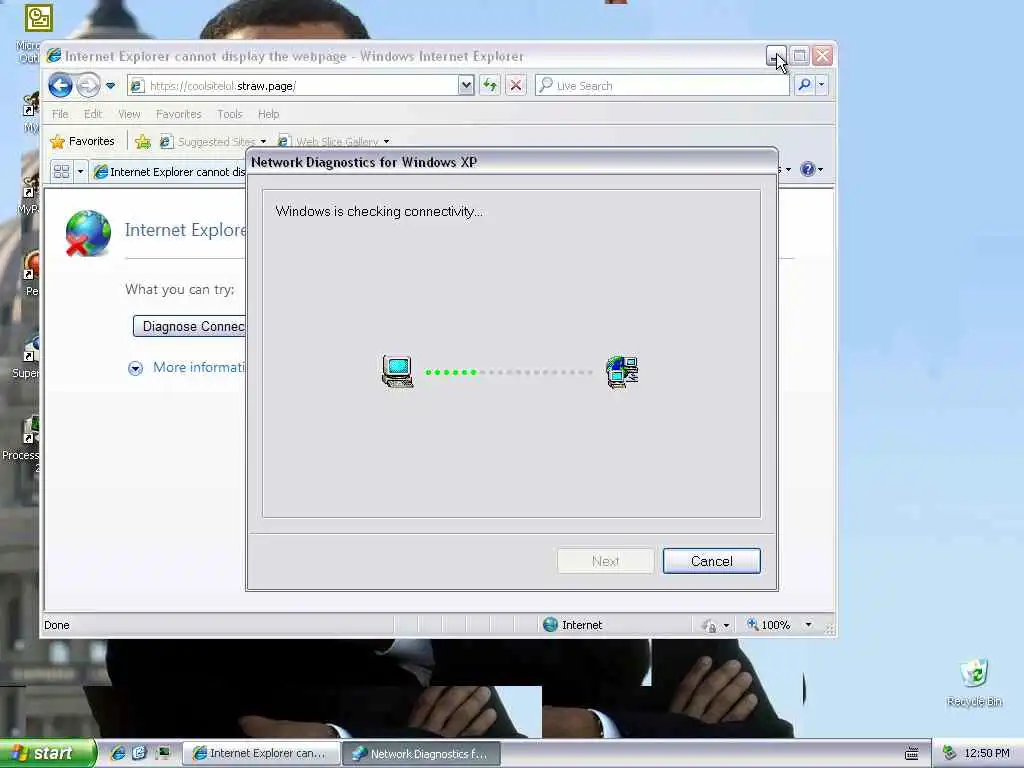Open the Recycle Bin desktop icon
The image size is (1024, 768).
974,683
